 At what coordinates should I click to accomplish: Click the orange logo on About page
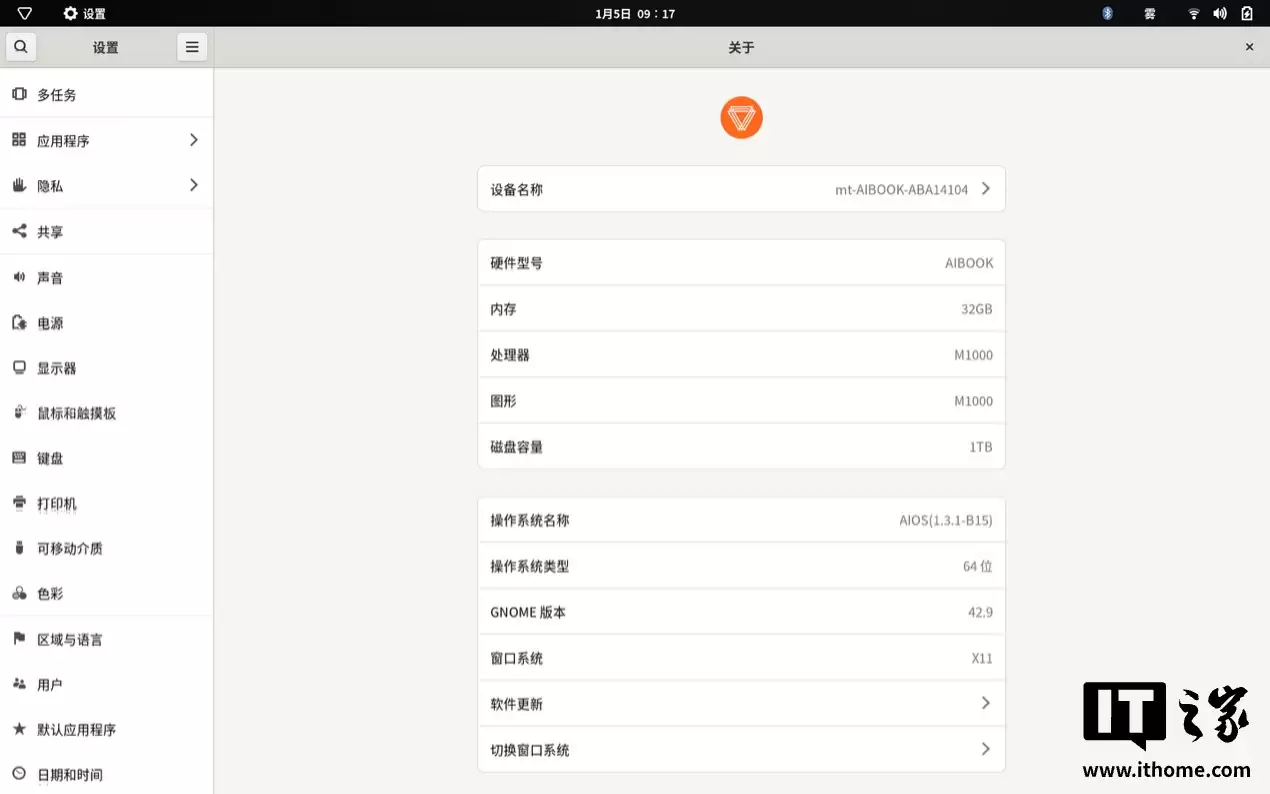pos(741,118)
